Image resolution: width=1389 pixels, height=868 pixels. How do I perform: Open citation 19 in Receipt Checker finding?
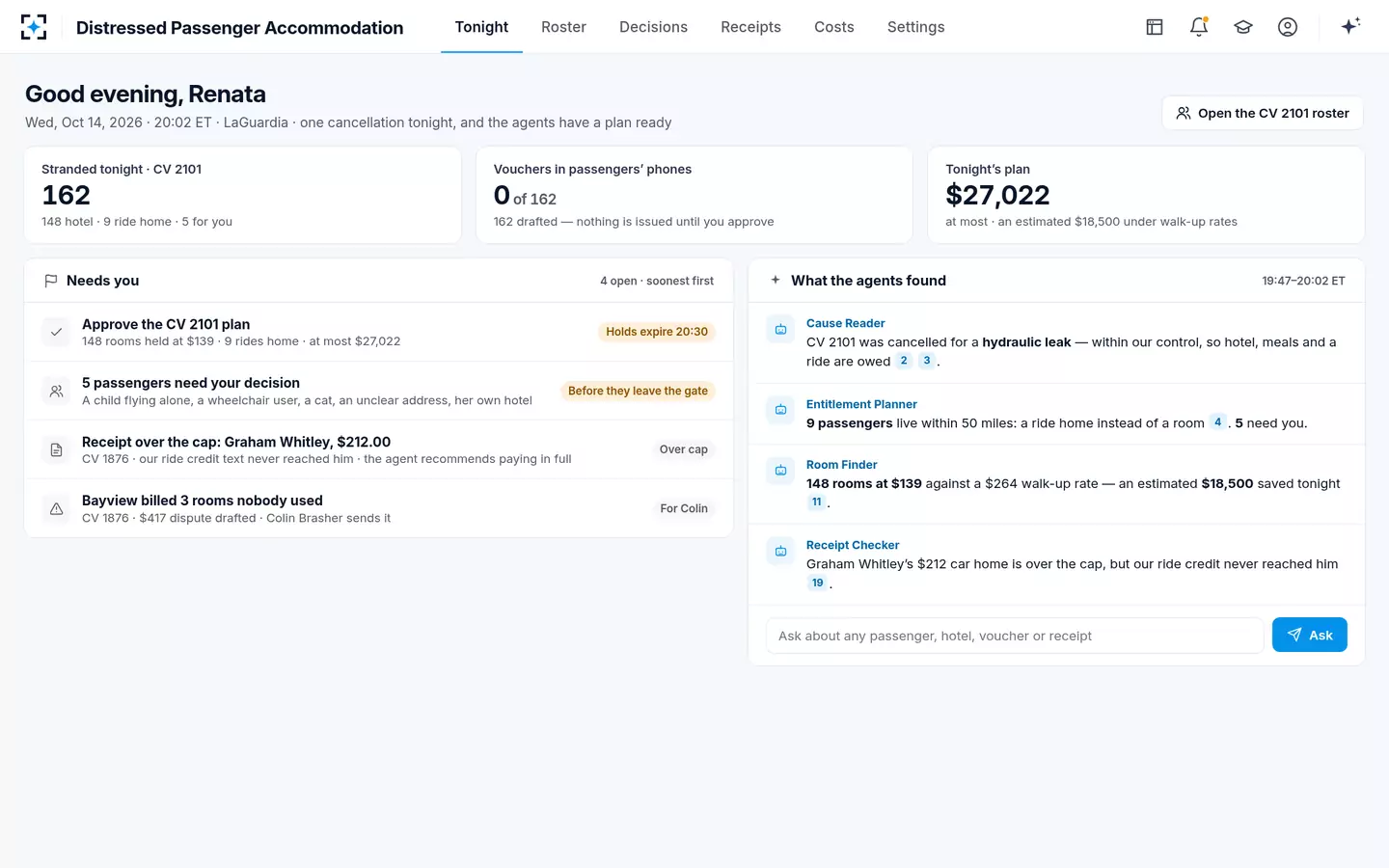tap(818, 583)
